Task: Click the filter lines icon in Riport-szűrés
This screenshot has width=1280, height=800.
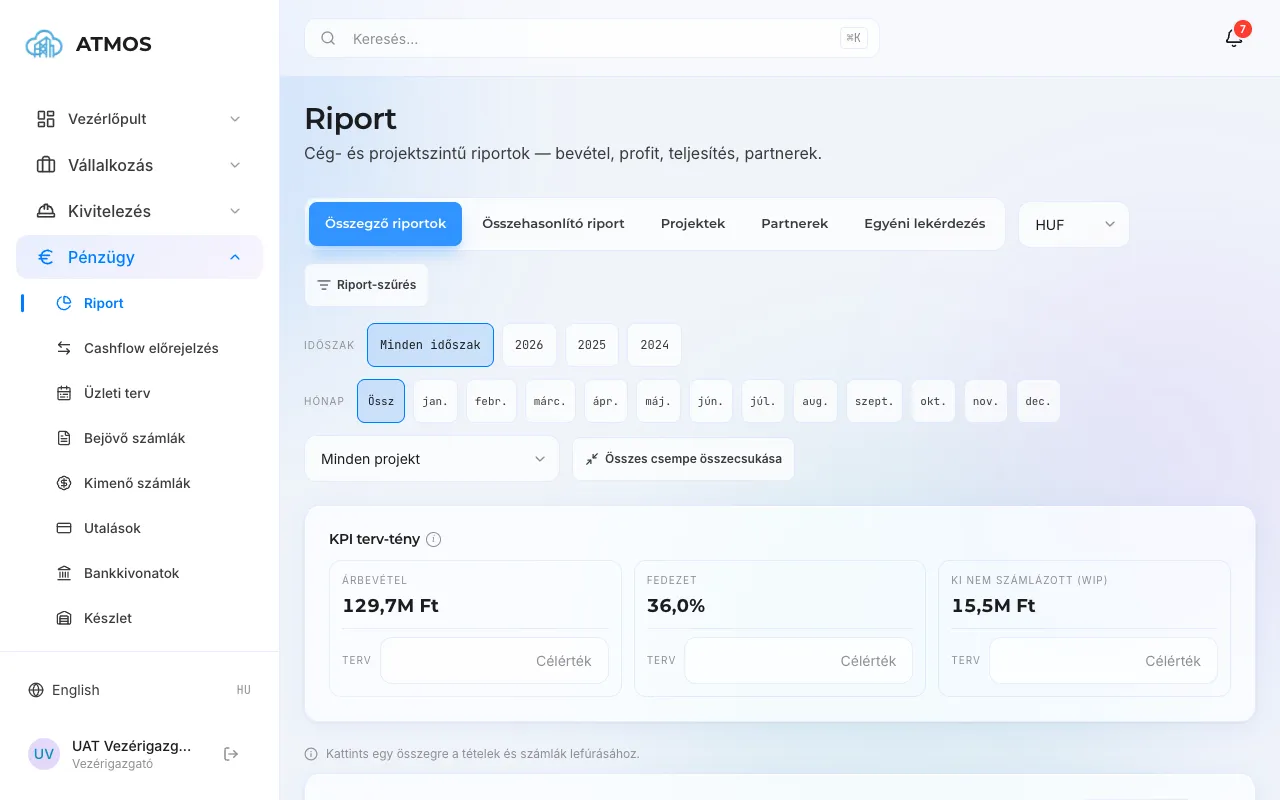Action: (x=323, y=285)
